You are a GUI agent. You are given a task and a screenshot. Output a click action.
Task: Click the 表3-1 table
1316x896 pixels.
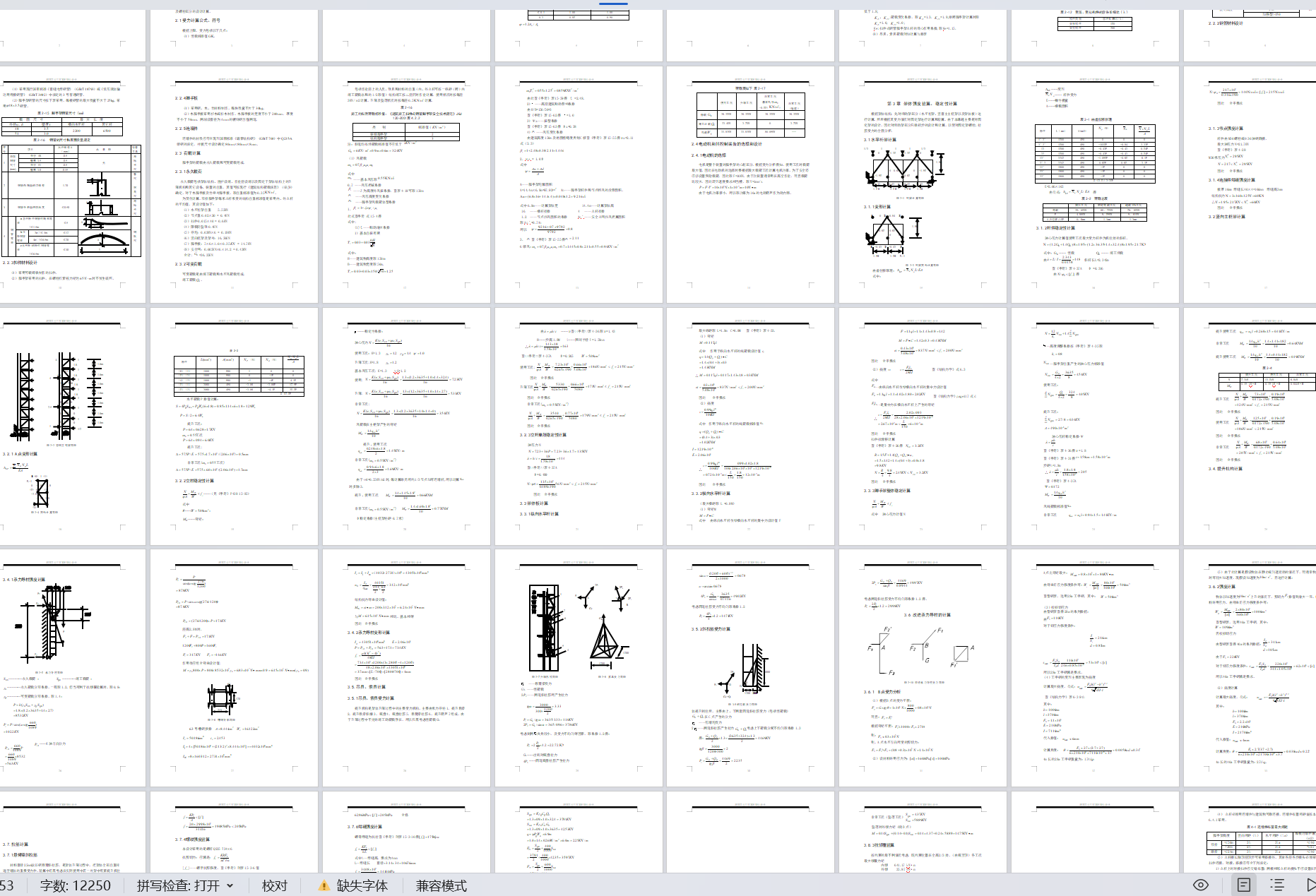click(1095, 153)
